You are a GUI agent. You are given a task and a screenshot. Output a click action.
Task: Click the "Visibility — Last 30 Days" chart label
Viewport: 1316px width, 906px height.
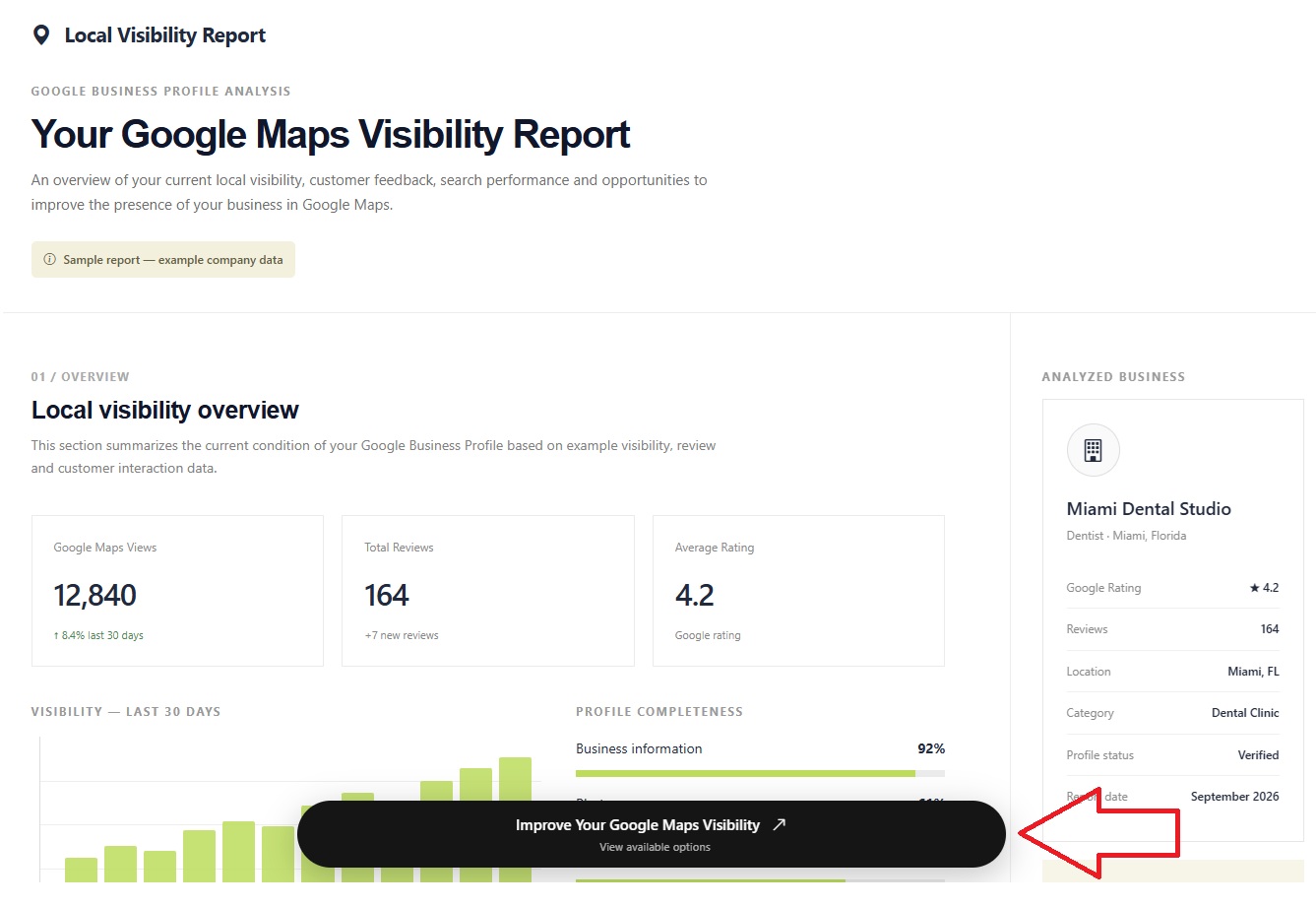[126, 712]
